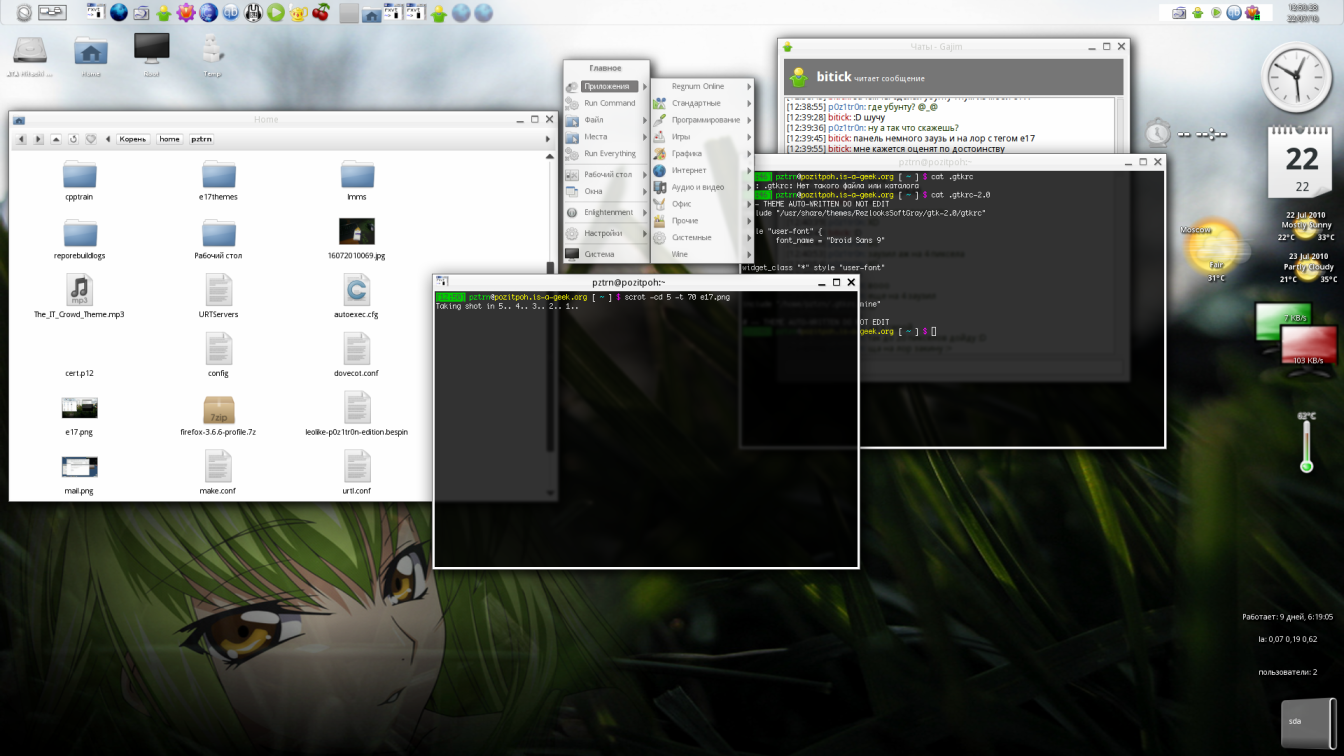Screen dimensions: 1344x756
Task: Launch the green Gajim buddy launcher
Action: click(x=163, y=13)
